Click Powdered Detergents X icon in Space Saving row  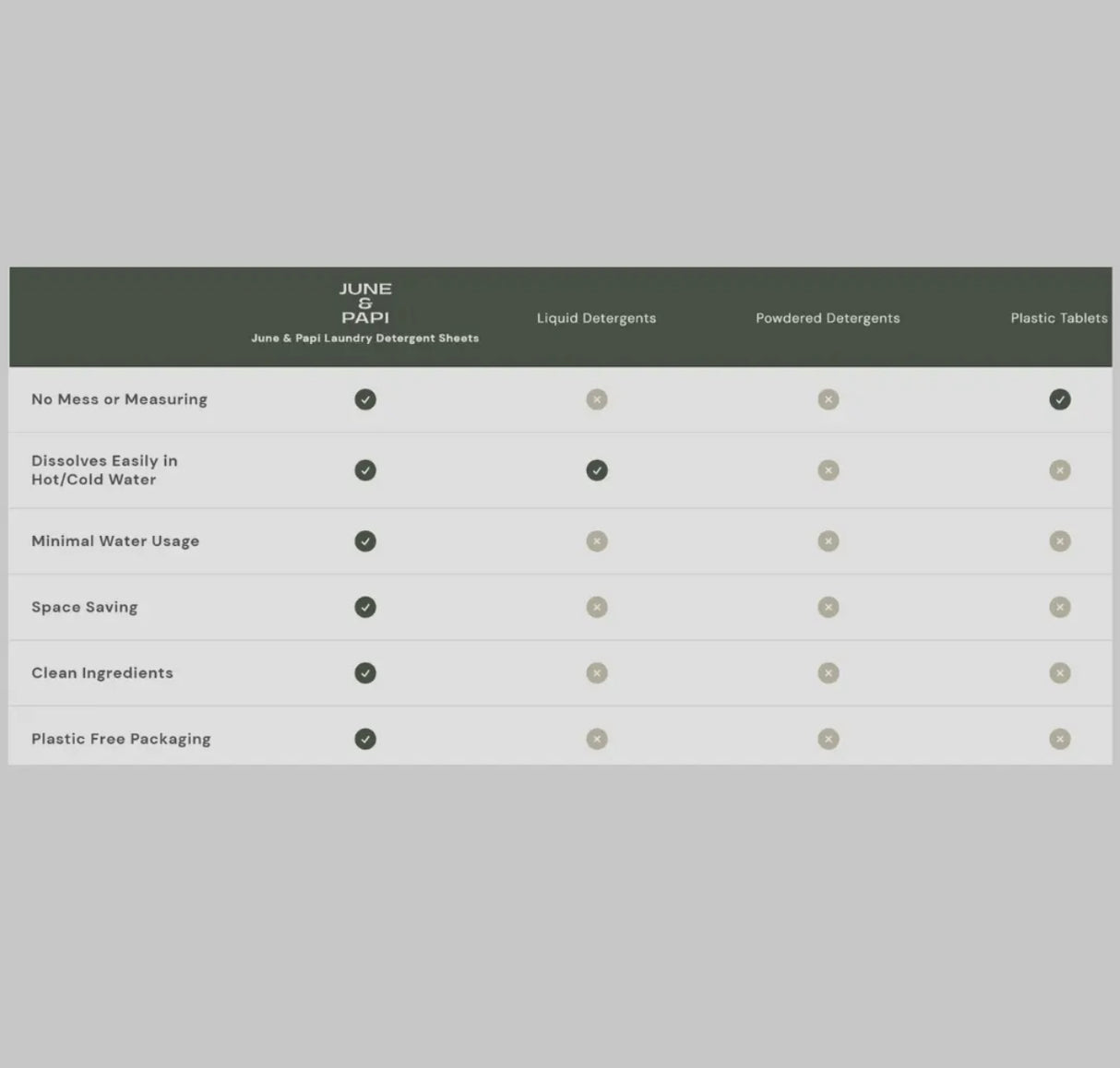tap(828, 607)
